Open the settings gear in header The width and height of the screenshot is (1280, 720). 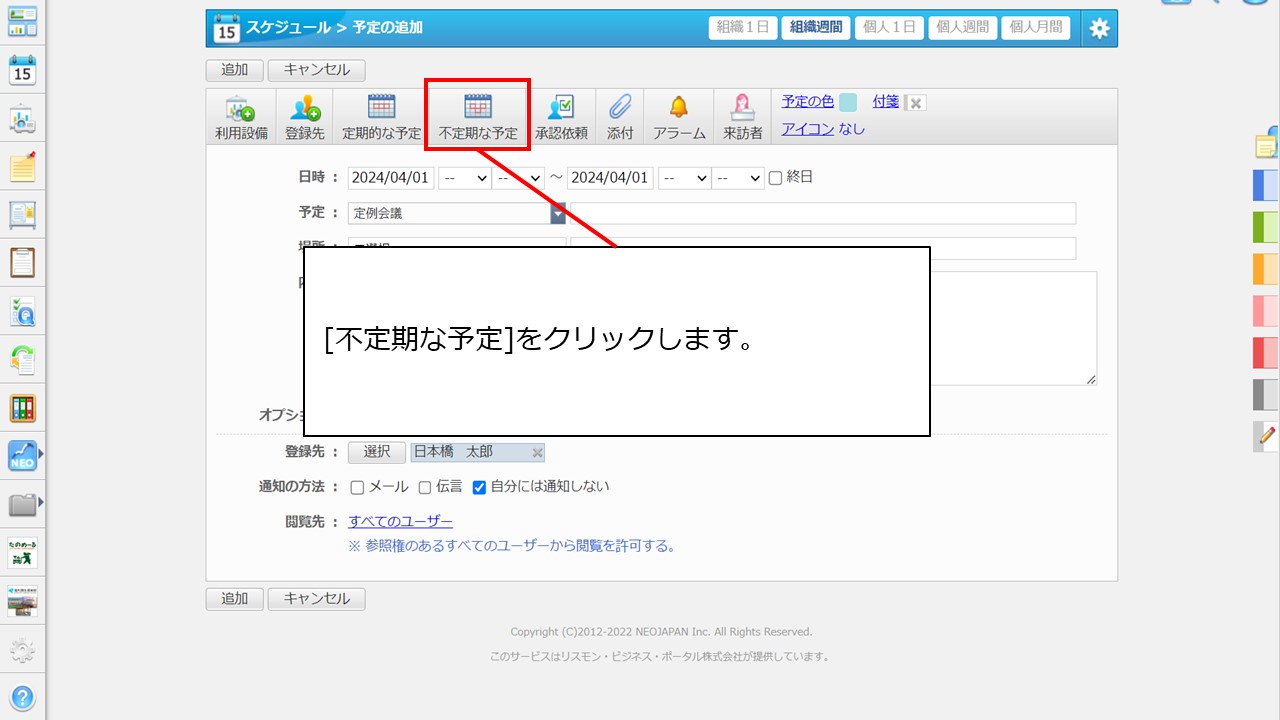[1099, 28]
